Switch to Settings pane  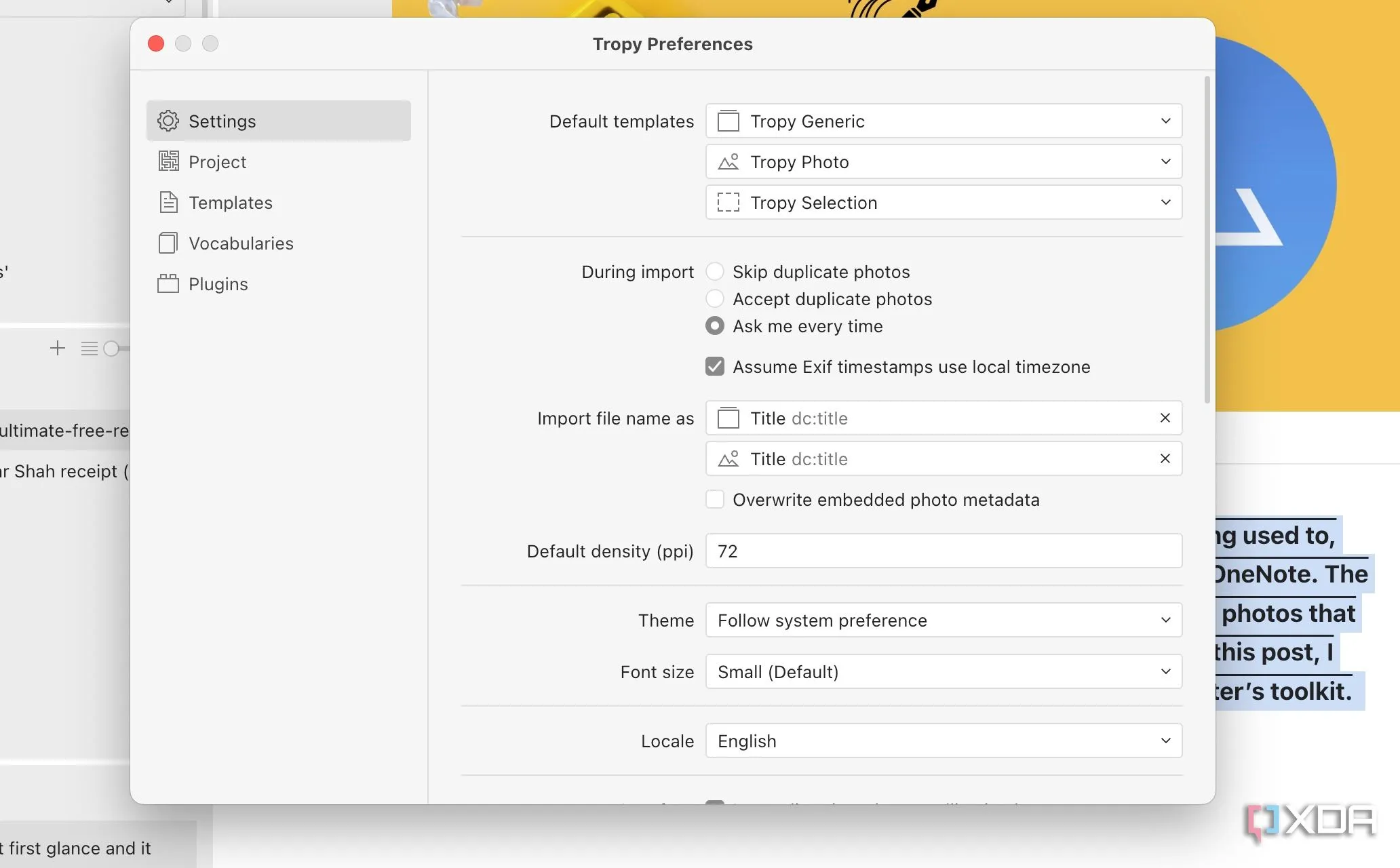tap(279, 121)
